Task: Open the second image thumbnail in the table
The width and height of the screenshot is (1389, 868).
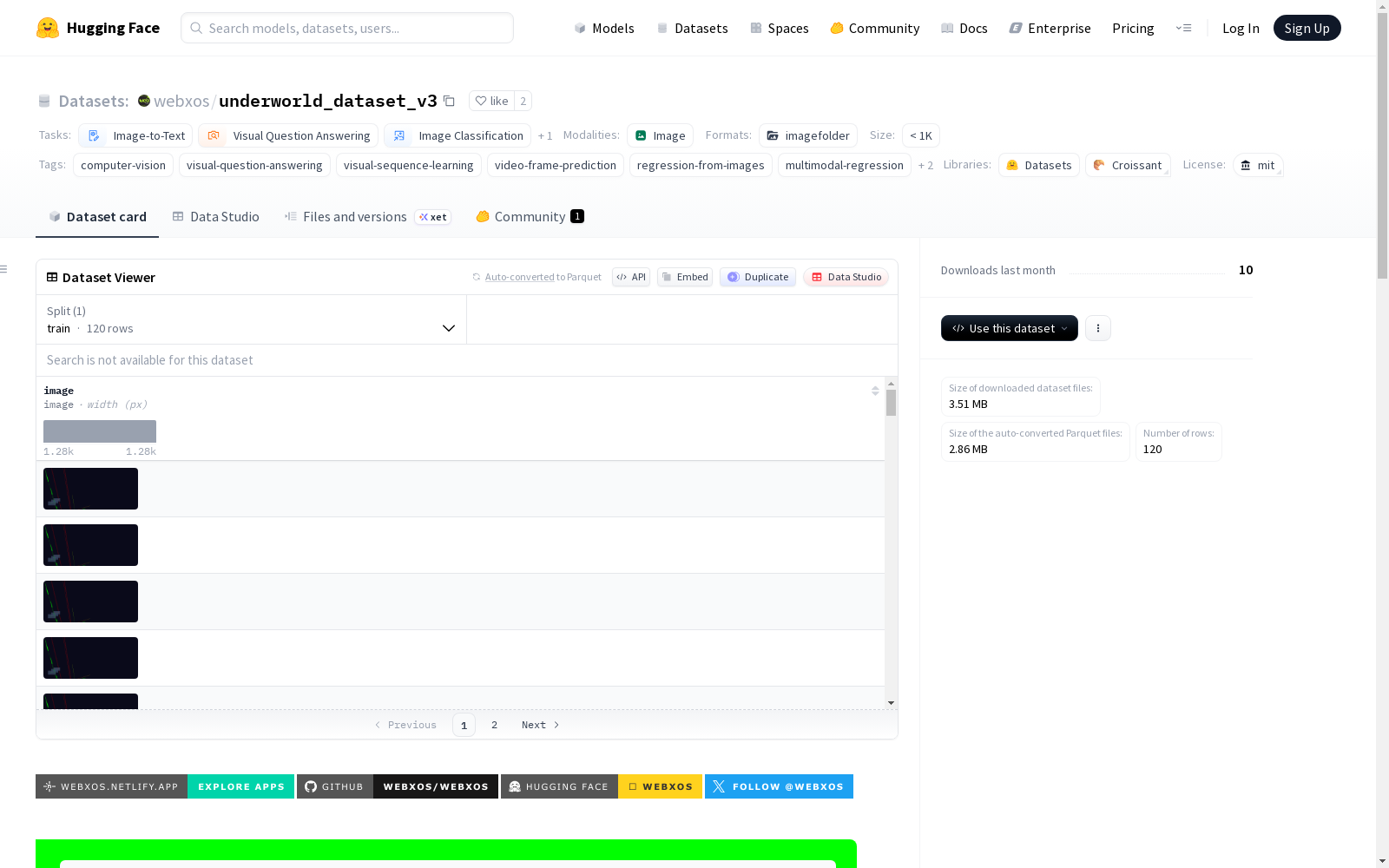Action: (90, 545)
